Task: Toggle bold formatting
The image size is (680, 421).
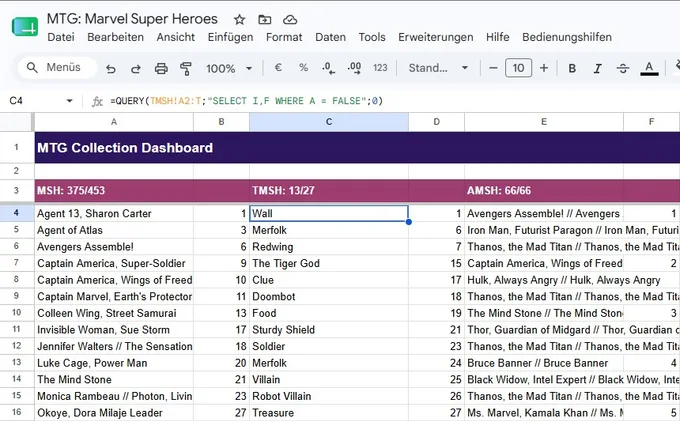Action: (x=572, y=68)
